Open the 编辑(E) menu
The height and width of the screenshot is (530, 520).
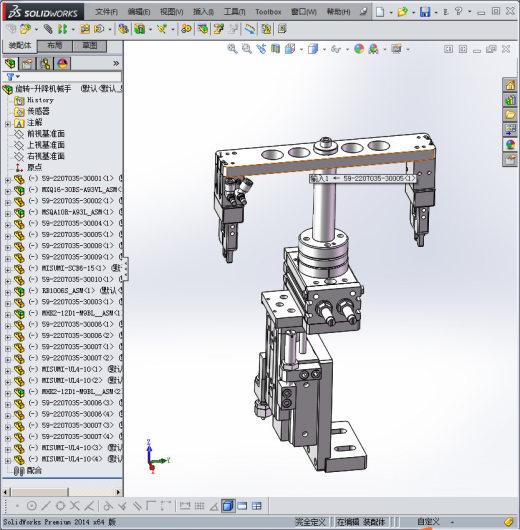pyautogui.click(x=139, y=12)
